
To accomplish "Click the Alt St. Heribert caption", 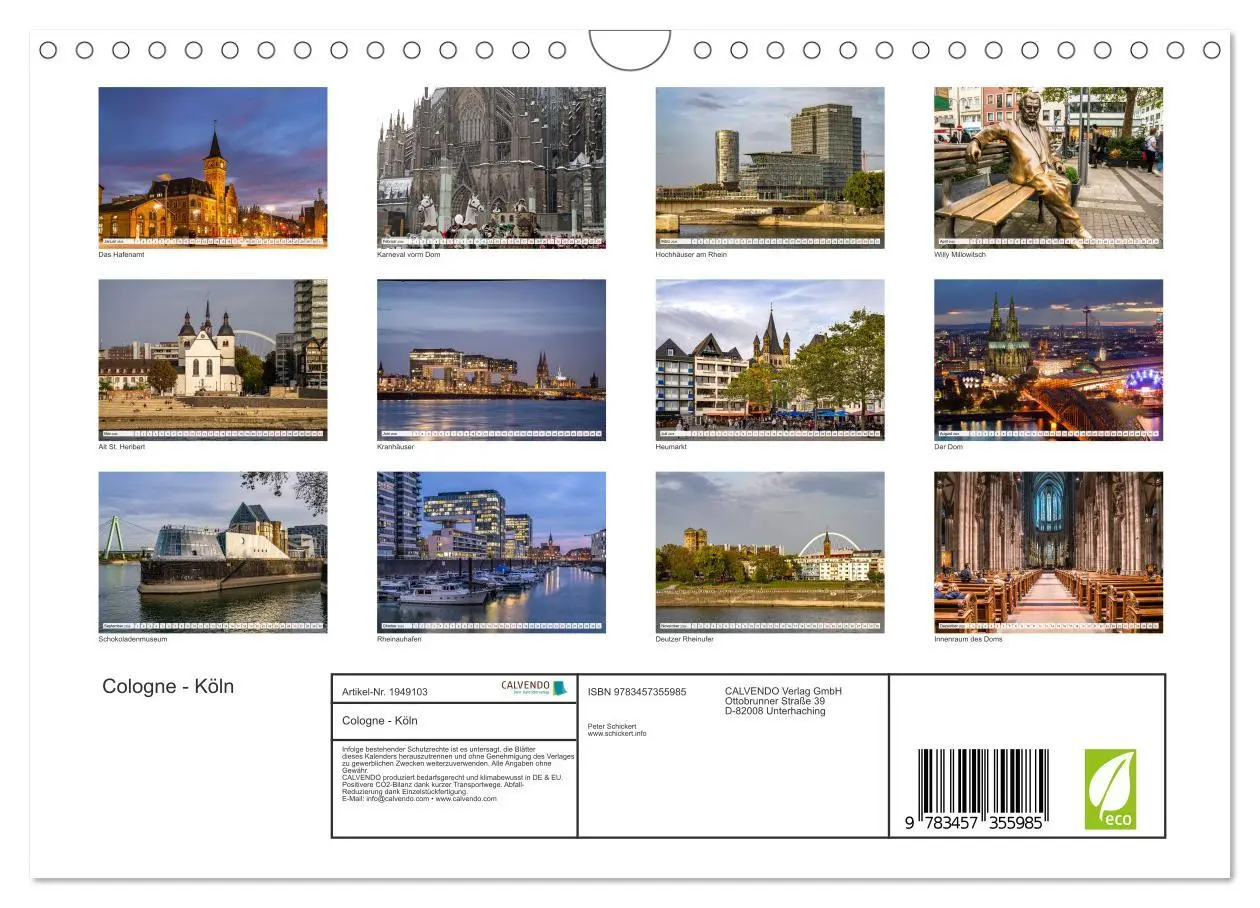I will (x=122, y=447).
